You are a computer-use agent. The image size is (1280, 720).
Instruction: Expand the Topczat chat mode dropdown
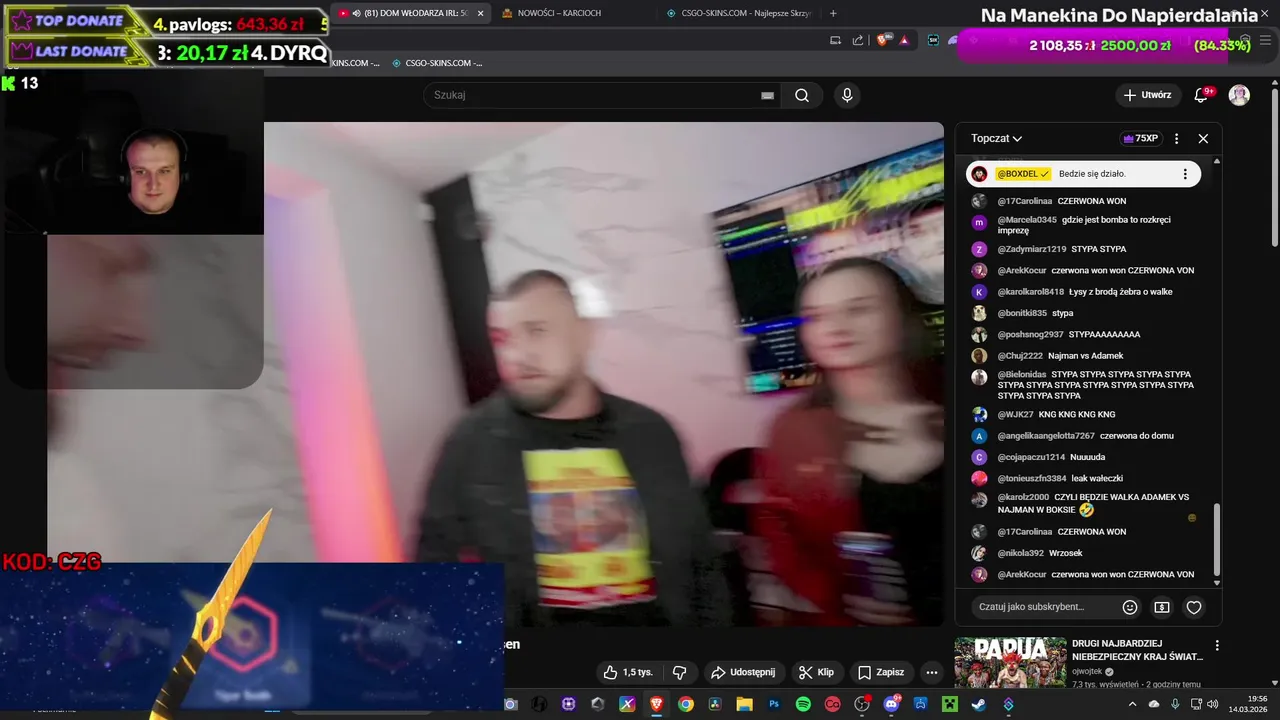click(996, 138)
